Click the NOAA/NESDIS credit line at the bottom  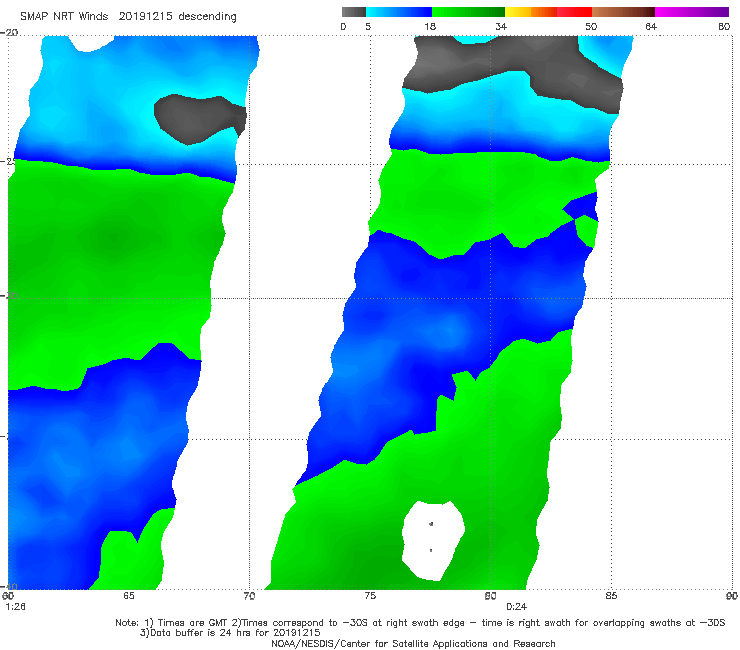(413, 644)
